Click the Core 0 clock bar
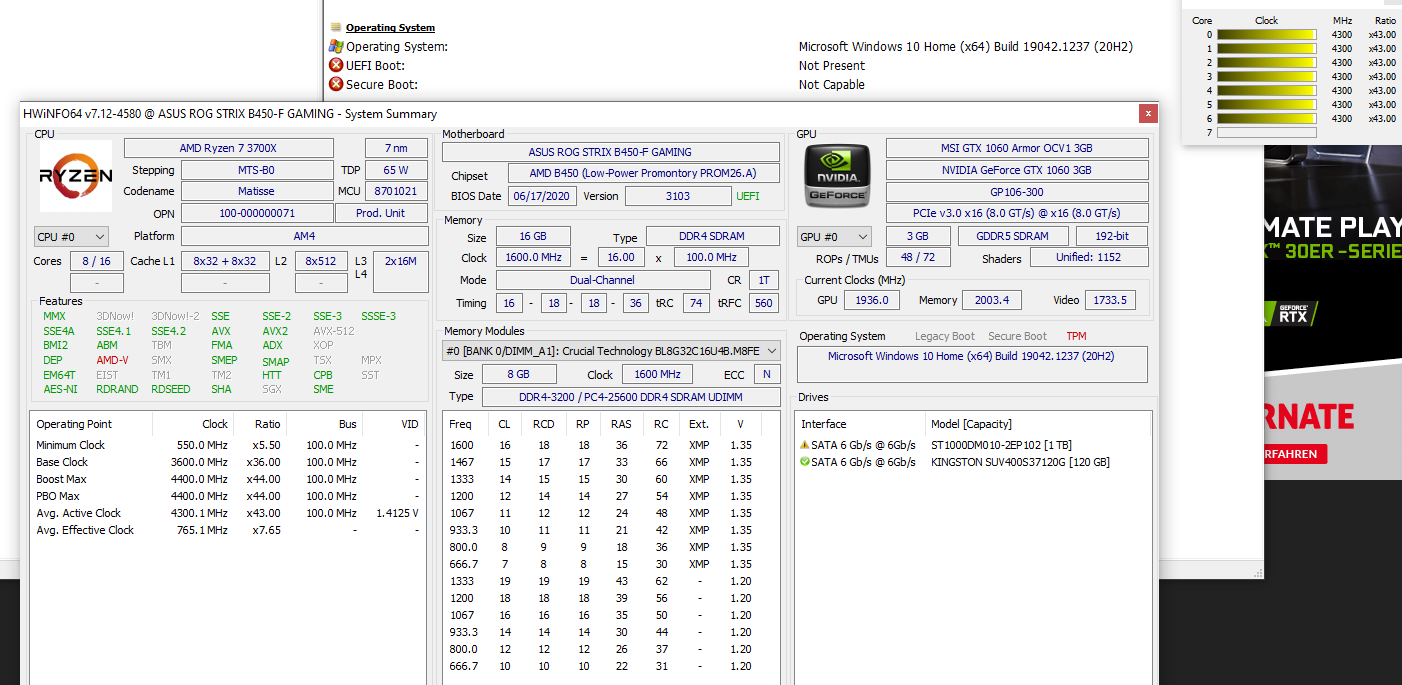 1266,34
